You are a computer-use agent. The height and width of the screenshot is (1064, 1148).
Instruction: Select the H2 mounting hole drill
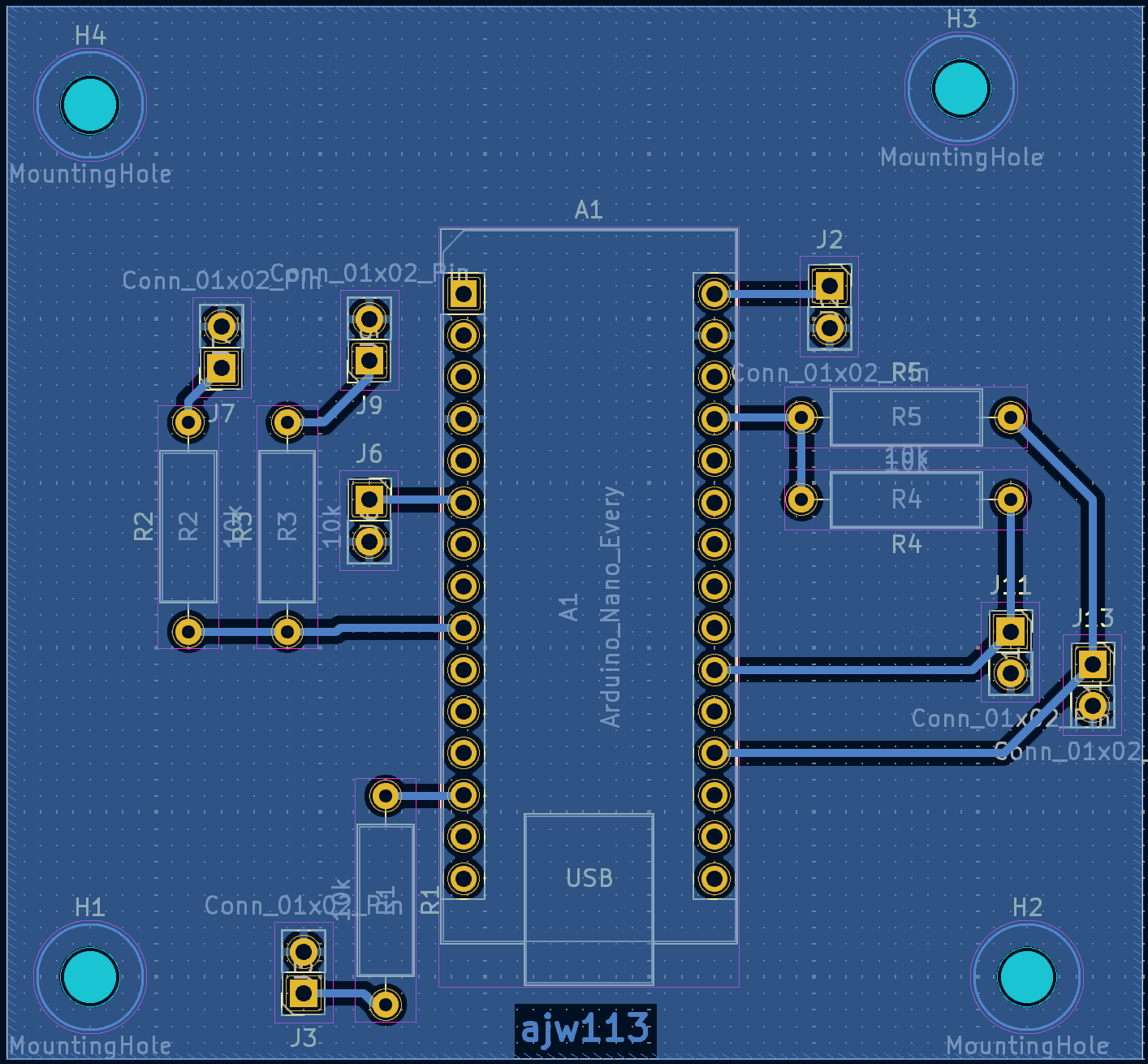click(x=1027, y=976)
